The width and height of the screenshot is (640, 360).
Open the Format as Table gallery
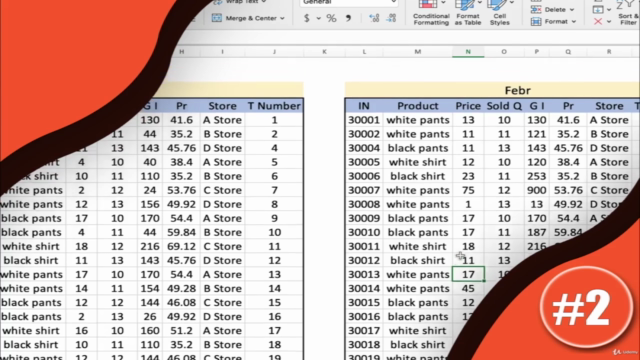(468, 13)
